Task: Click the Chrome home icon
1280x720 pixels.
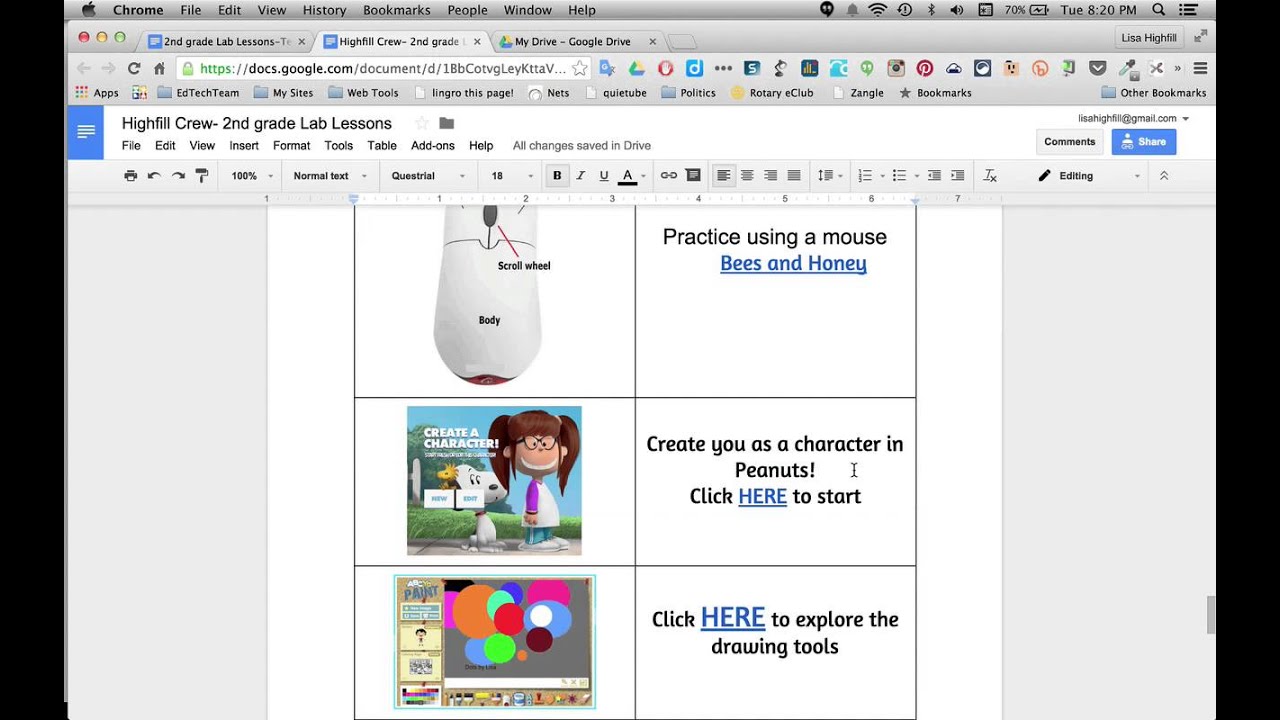Action: coord(159,68)
